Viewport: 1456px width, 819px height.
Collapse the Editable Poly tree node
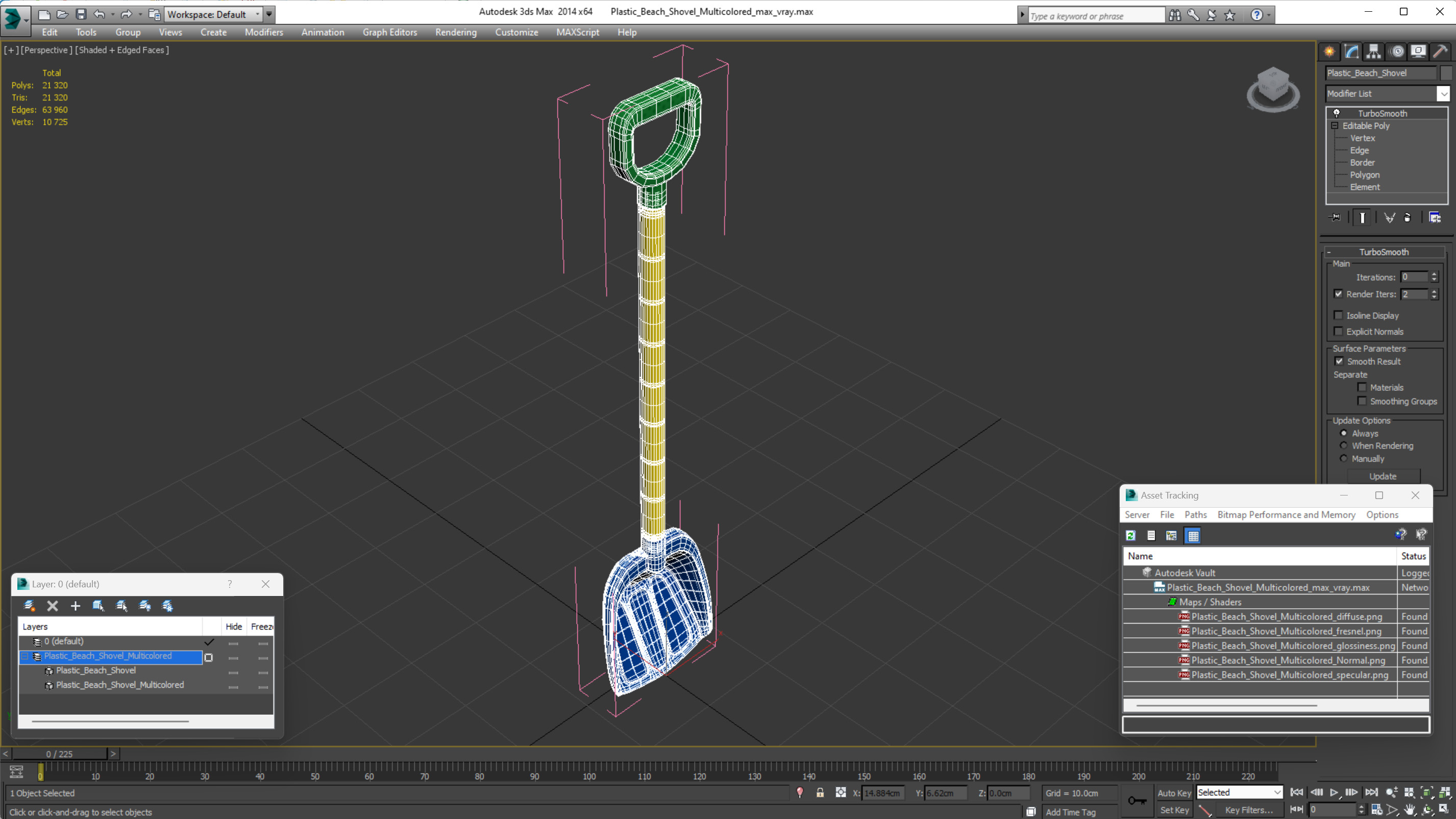1335,126
